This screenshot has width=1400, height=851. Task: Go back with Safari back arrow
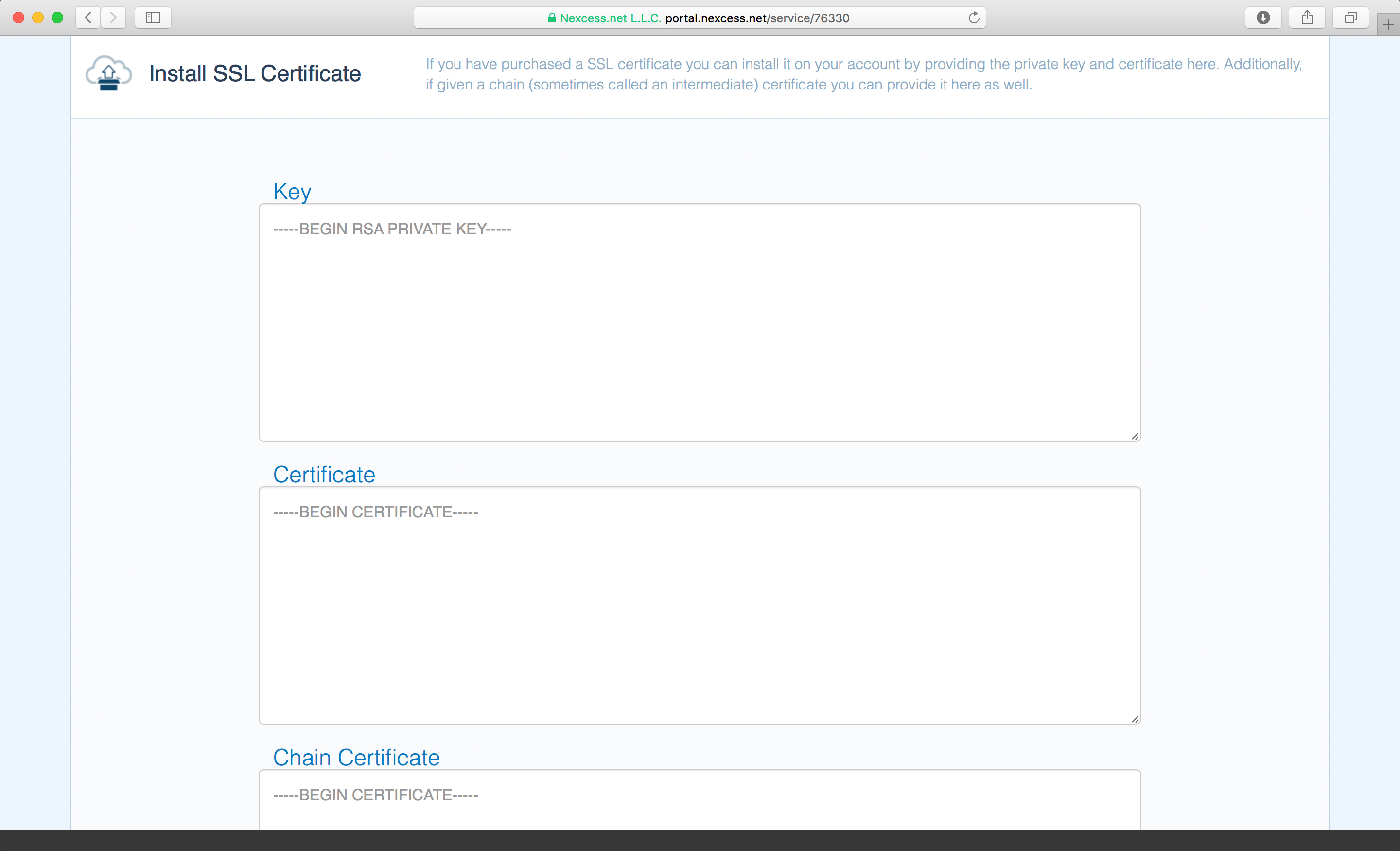pyautogui.click(x=88, y=18)
